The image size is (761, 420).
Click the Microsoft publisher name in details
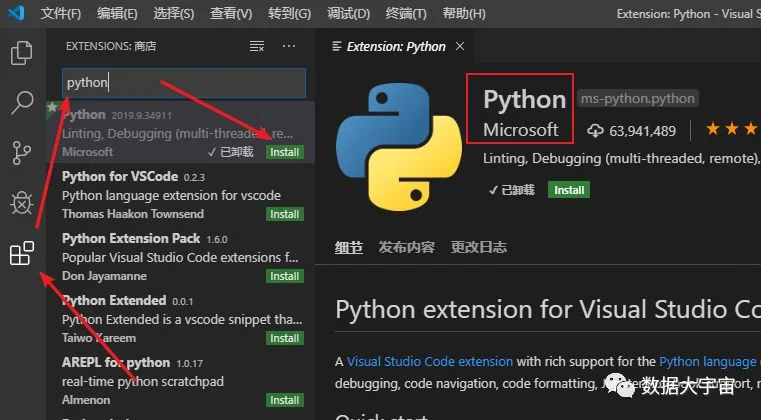[521, 130]
